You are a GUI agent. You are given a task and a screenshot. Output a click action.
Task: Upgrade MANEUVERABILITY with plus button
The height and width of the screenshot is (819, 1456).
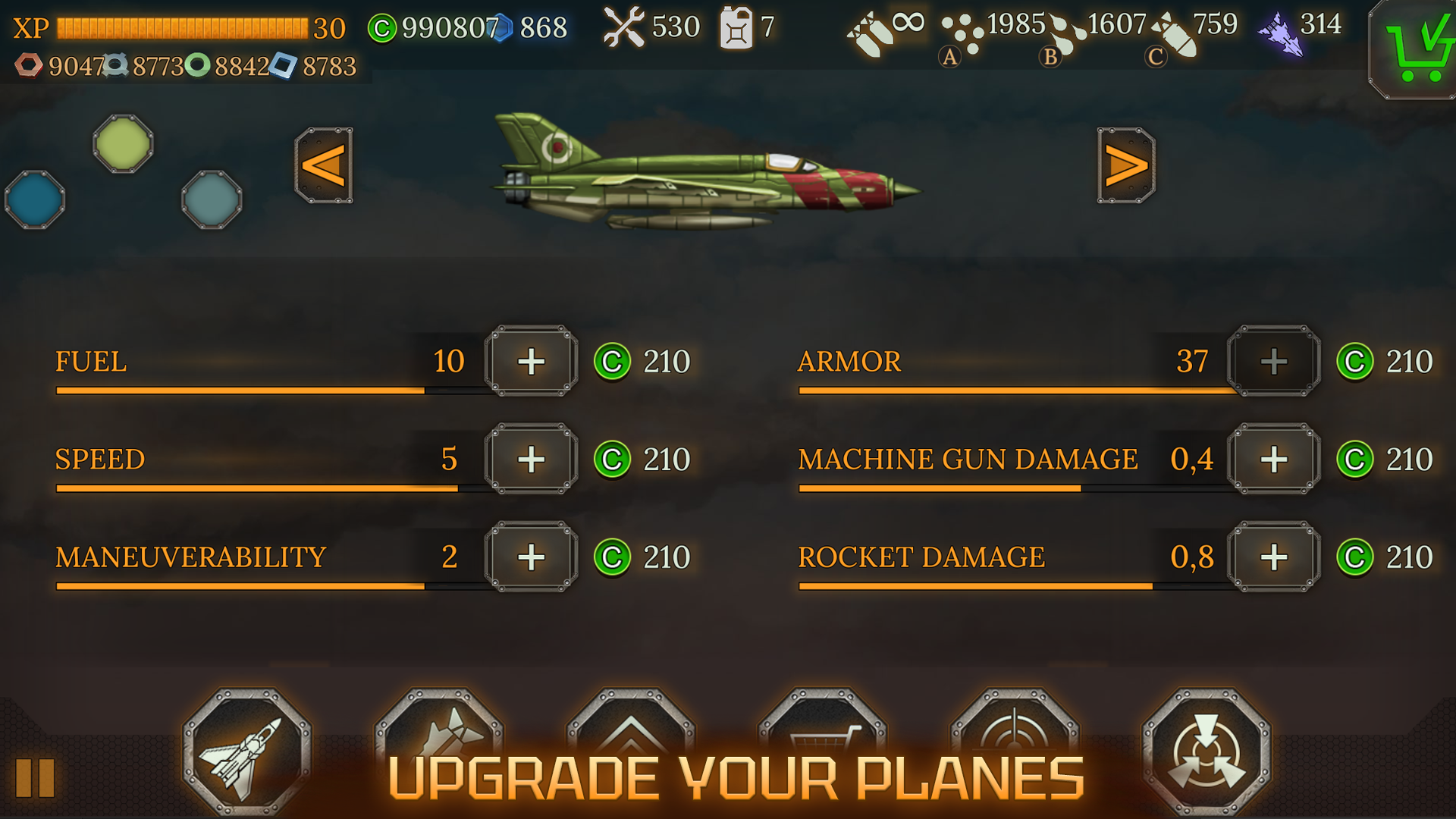tap(531, 557)
